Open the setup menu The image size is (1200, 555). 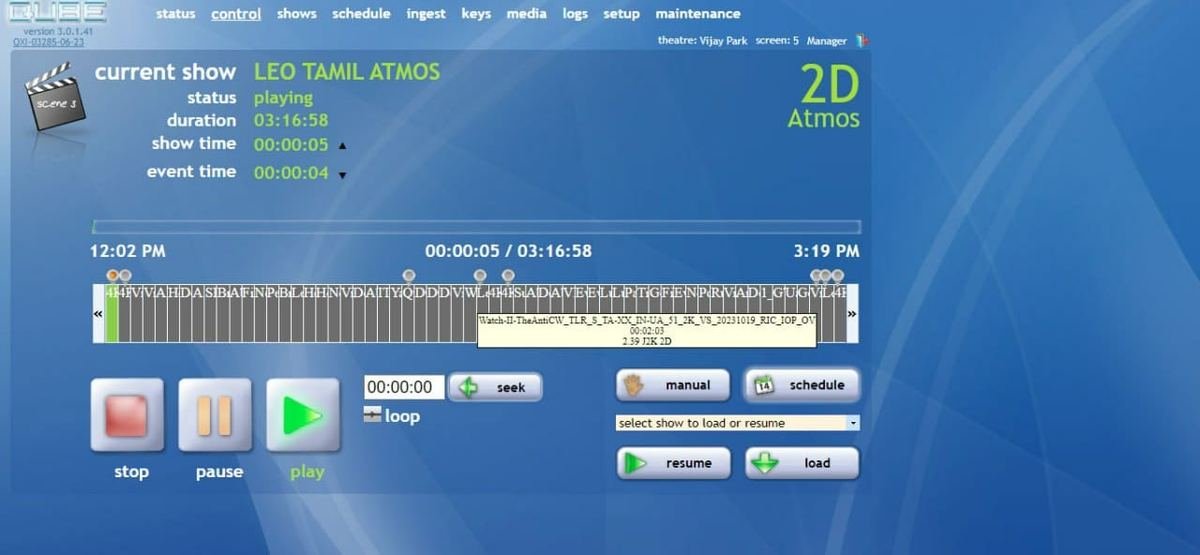tap(621, 14)
